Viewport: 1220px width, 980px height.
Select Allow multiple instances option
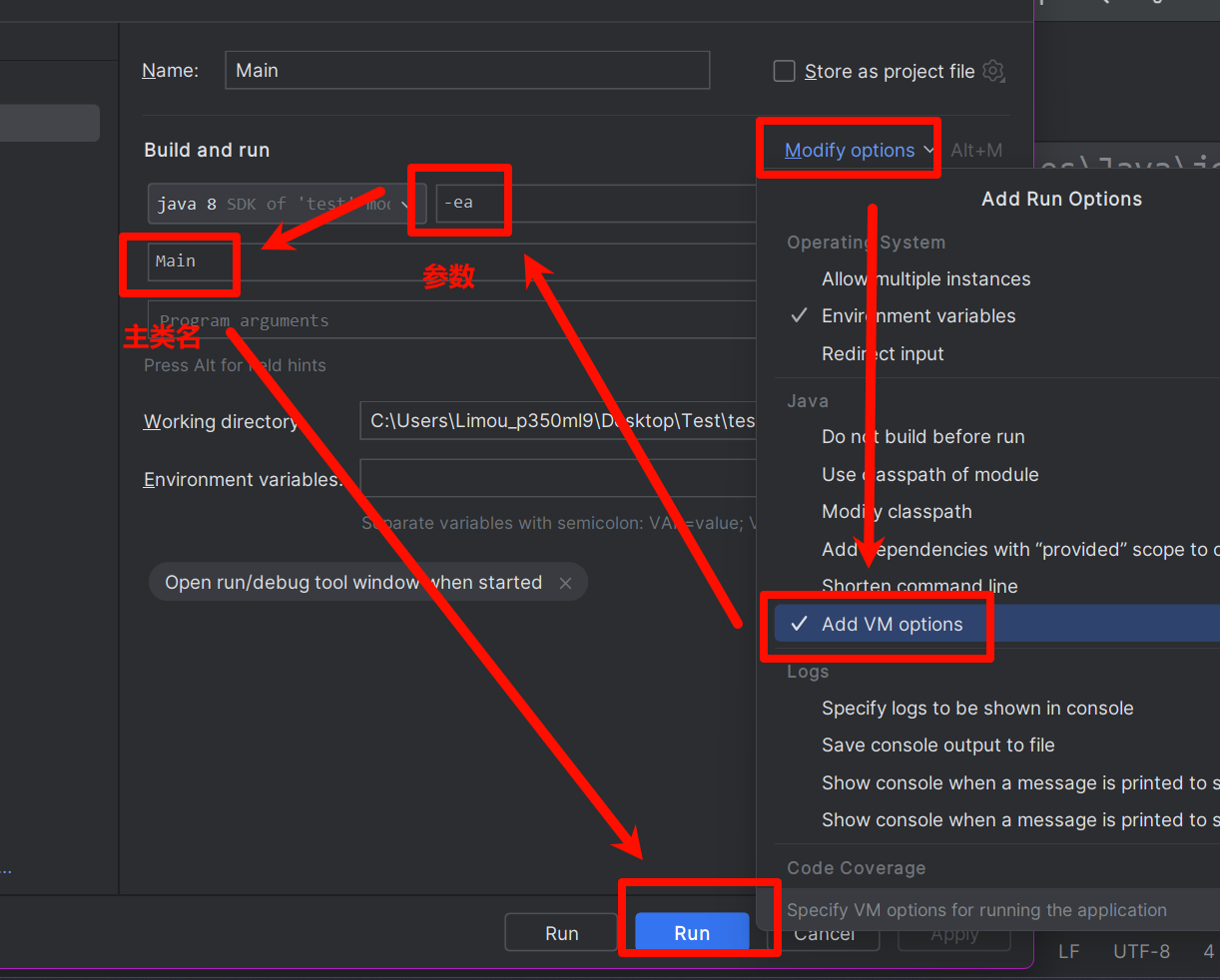click(925, 279)
